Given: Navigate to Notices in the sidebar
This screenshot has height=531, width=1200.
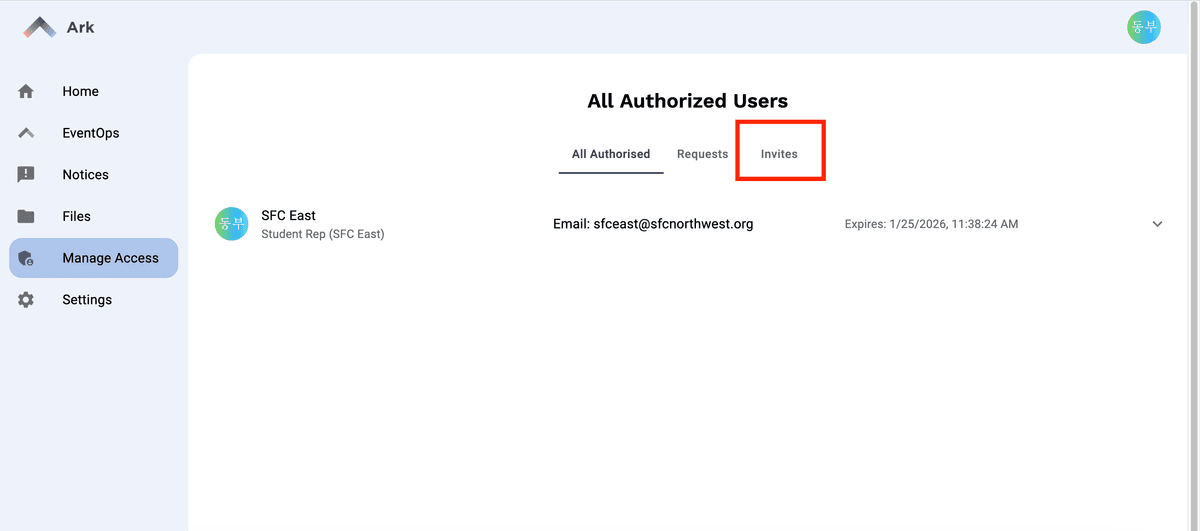Looking at the screenshot, I should click(x=85, y=174).
